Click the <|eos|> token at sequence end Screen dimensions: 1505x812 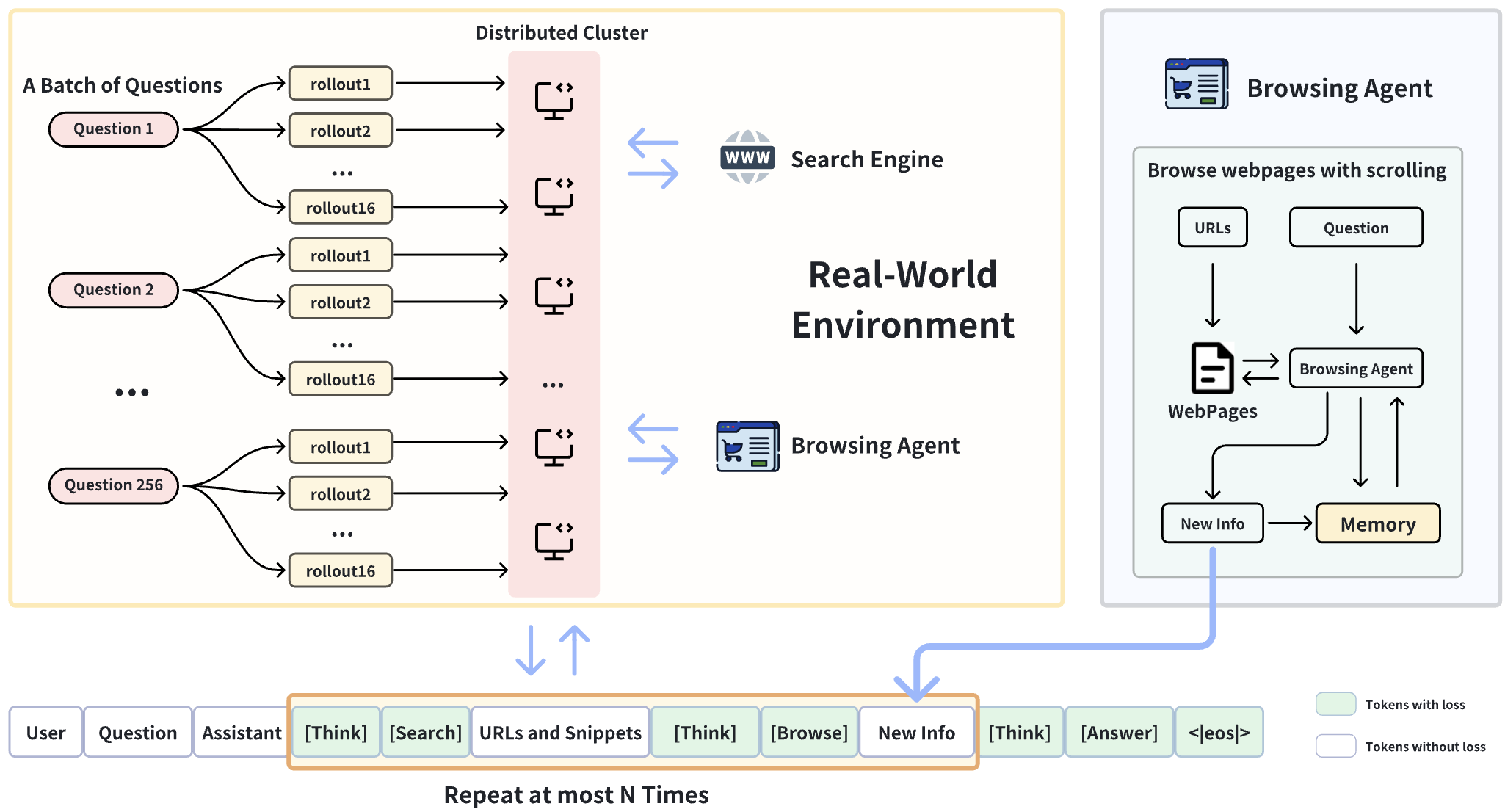coord(1219,733)
